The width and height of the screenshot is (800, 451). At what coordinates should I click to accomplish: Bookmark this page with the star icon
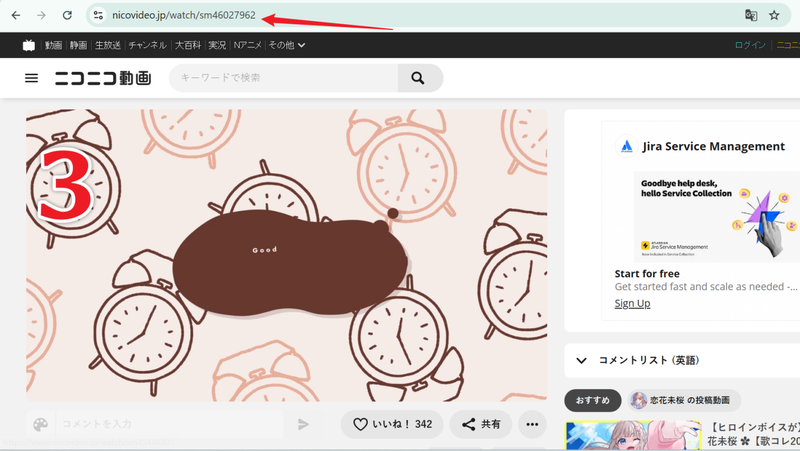[x=774, y=15]
